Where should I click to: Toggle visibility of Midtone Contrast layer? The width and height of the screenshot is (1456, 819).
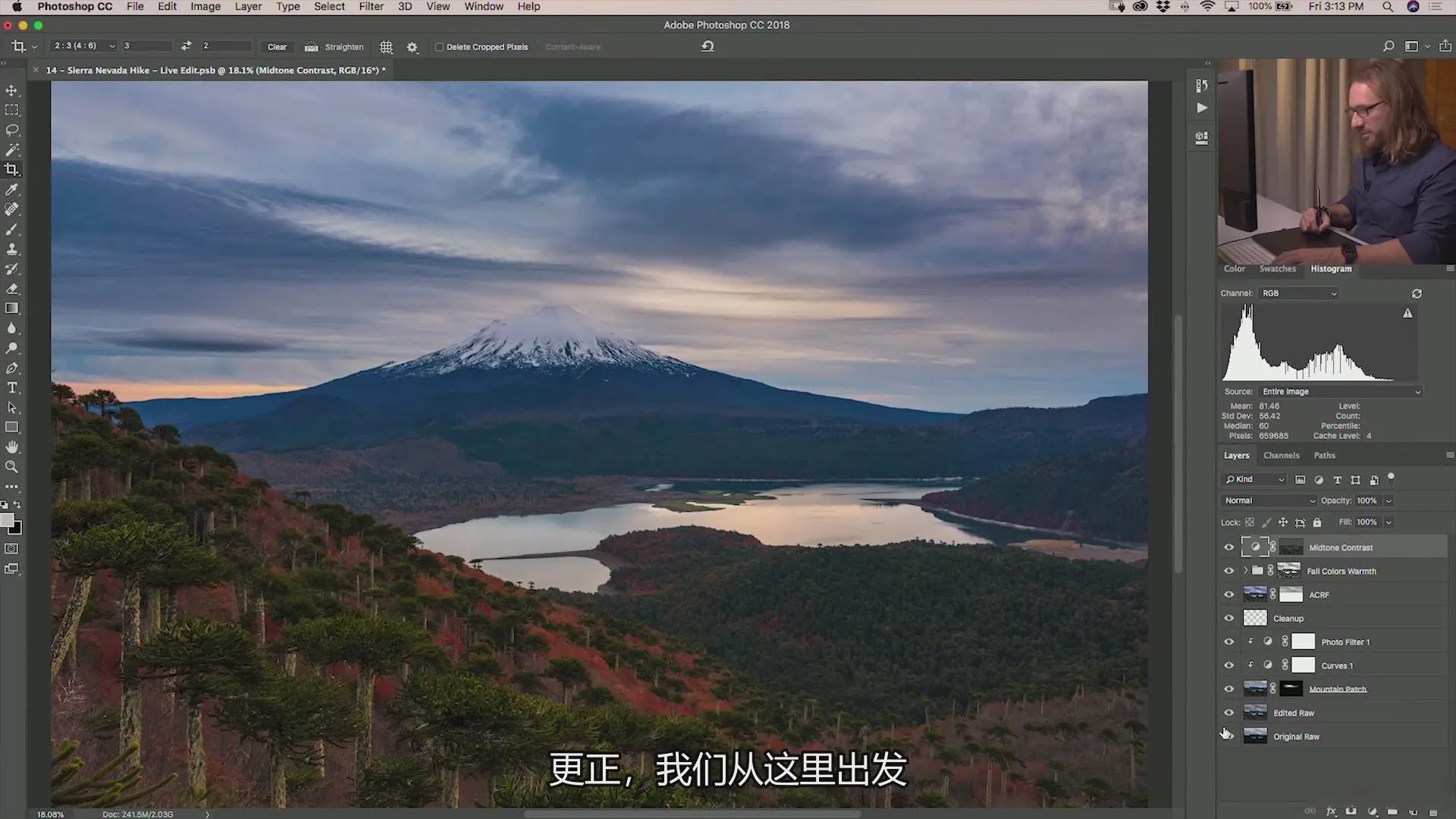[x=1229, y=547]
